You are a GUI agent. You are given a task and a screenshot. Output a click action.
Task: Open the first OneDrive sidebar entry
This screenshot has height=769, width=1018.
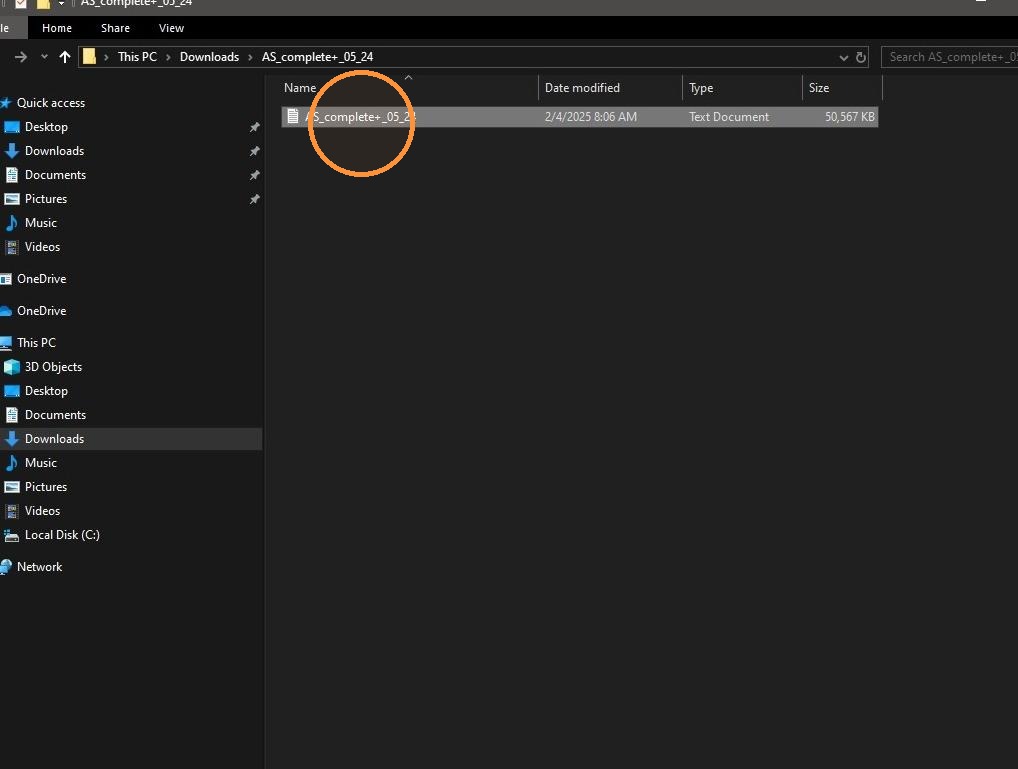tap(42, 279)
